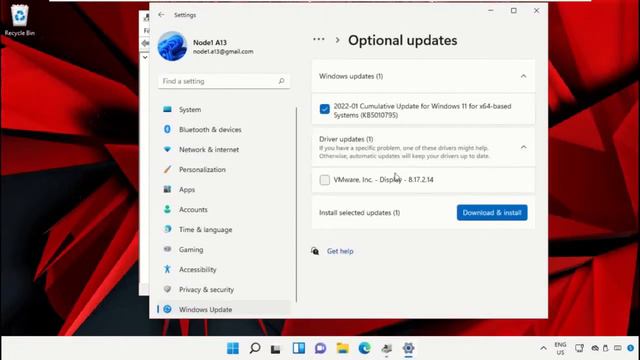
Task: Click the Node1 A13 account name
Action: (x=210, y=42)
